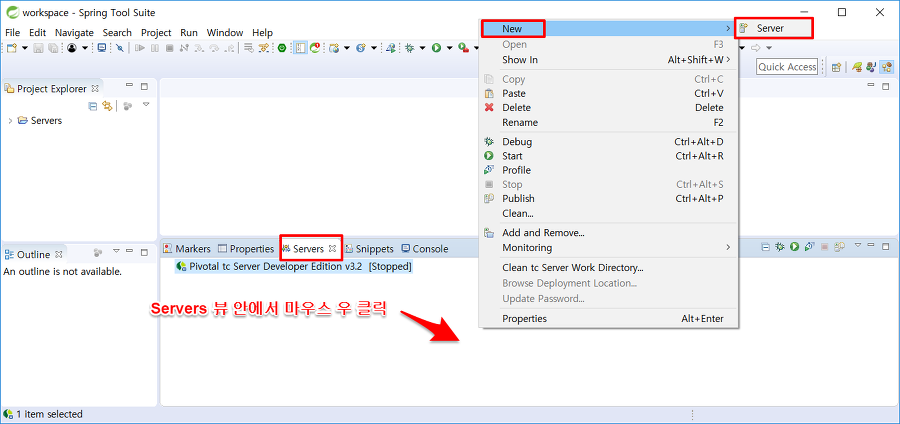Open the Outline view menu triangle

pyautogui.click(x=117, y=251)
